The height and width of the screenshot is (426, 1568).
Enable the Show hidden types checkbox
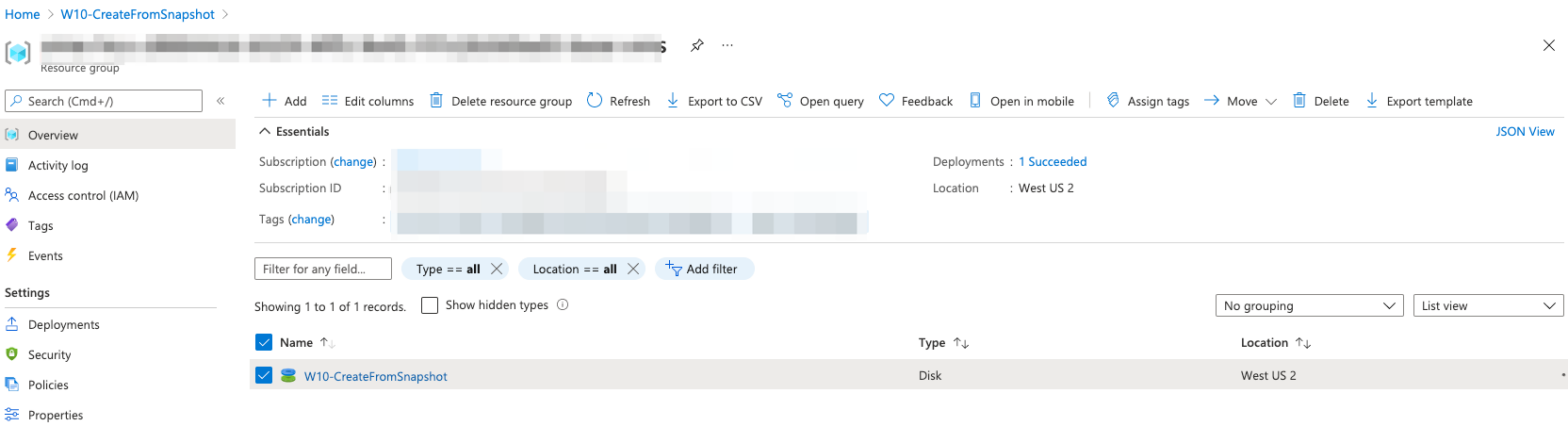point(430,306)
